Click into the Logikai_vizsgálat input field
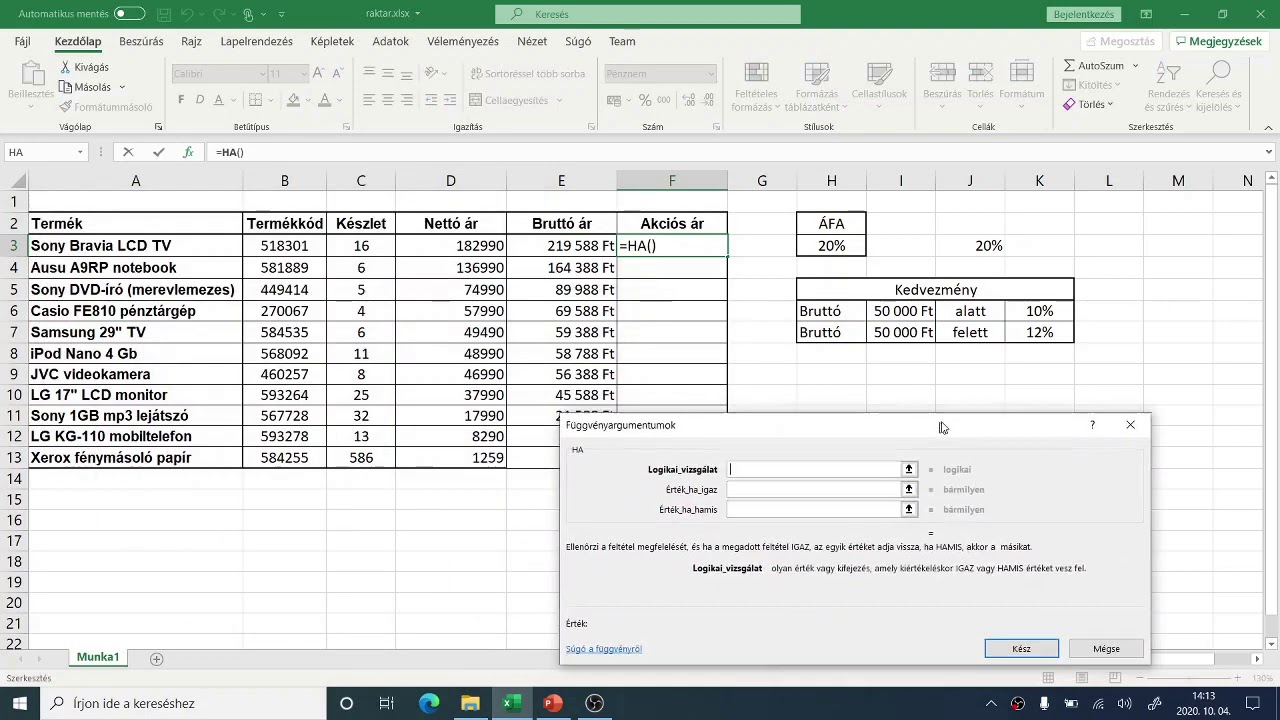Screen dimensions: 1280x720 (813, 469)
